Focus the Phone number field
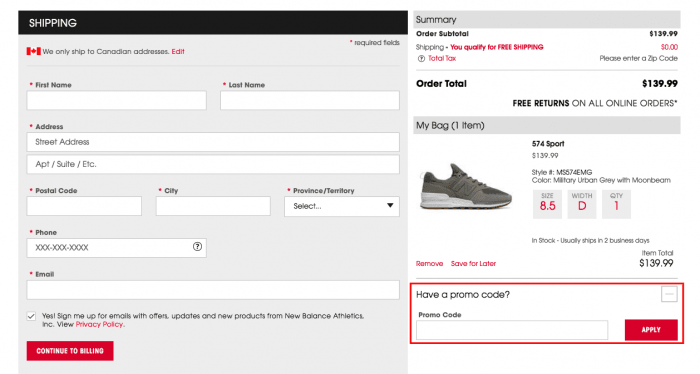Viewport: 700px width, 374px height. click(x=117, y=248)
